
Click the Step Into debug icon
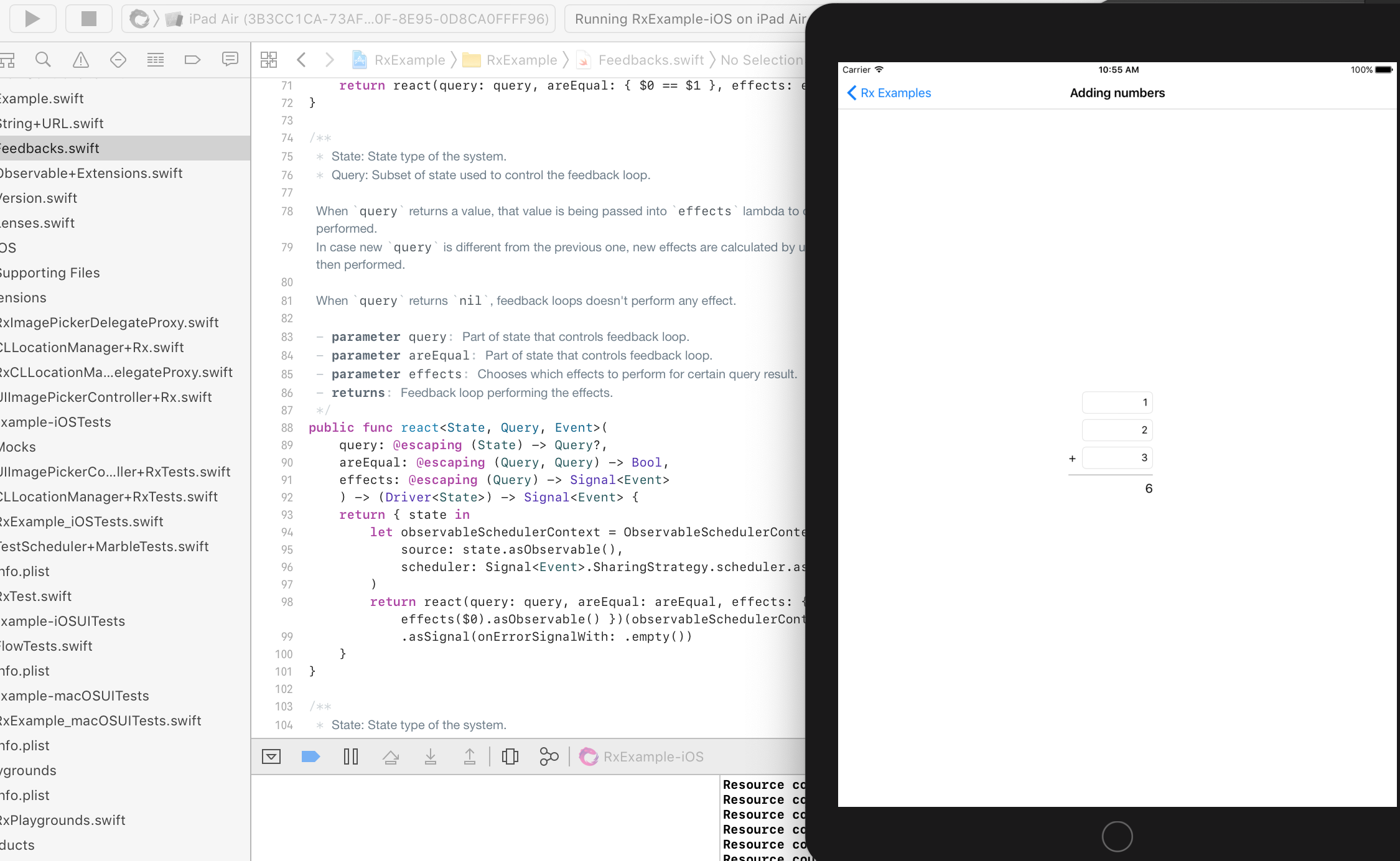point(431,756)
